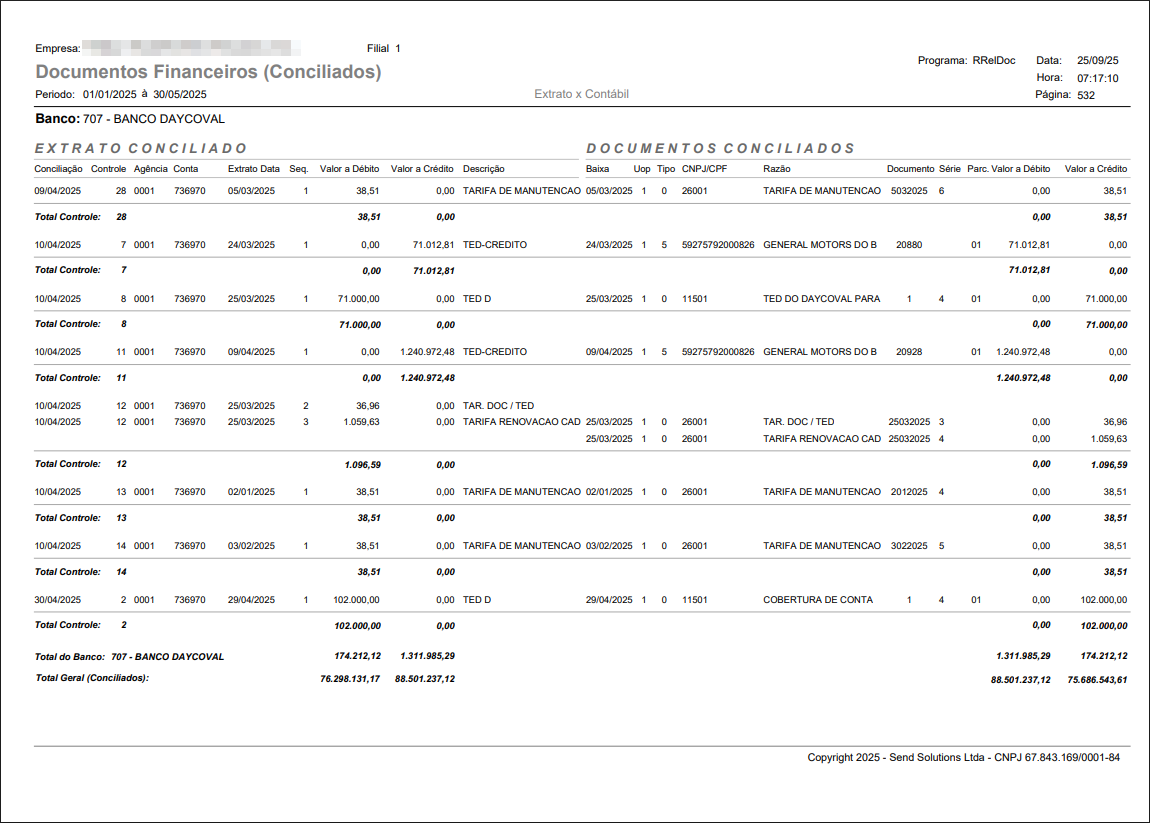1150x823 pixels.
Task: Click the Banco 707 - BANCO DAYCOVAL heading
Action: click(x=130, y=119)
